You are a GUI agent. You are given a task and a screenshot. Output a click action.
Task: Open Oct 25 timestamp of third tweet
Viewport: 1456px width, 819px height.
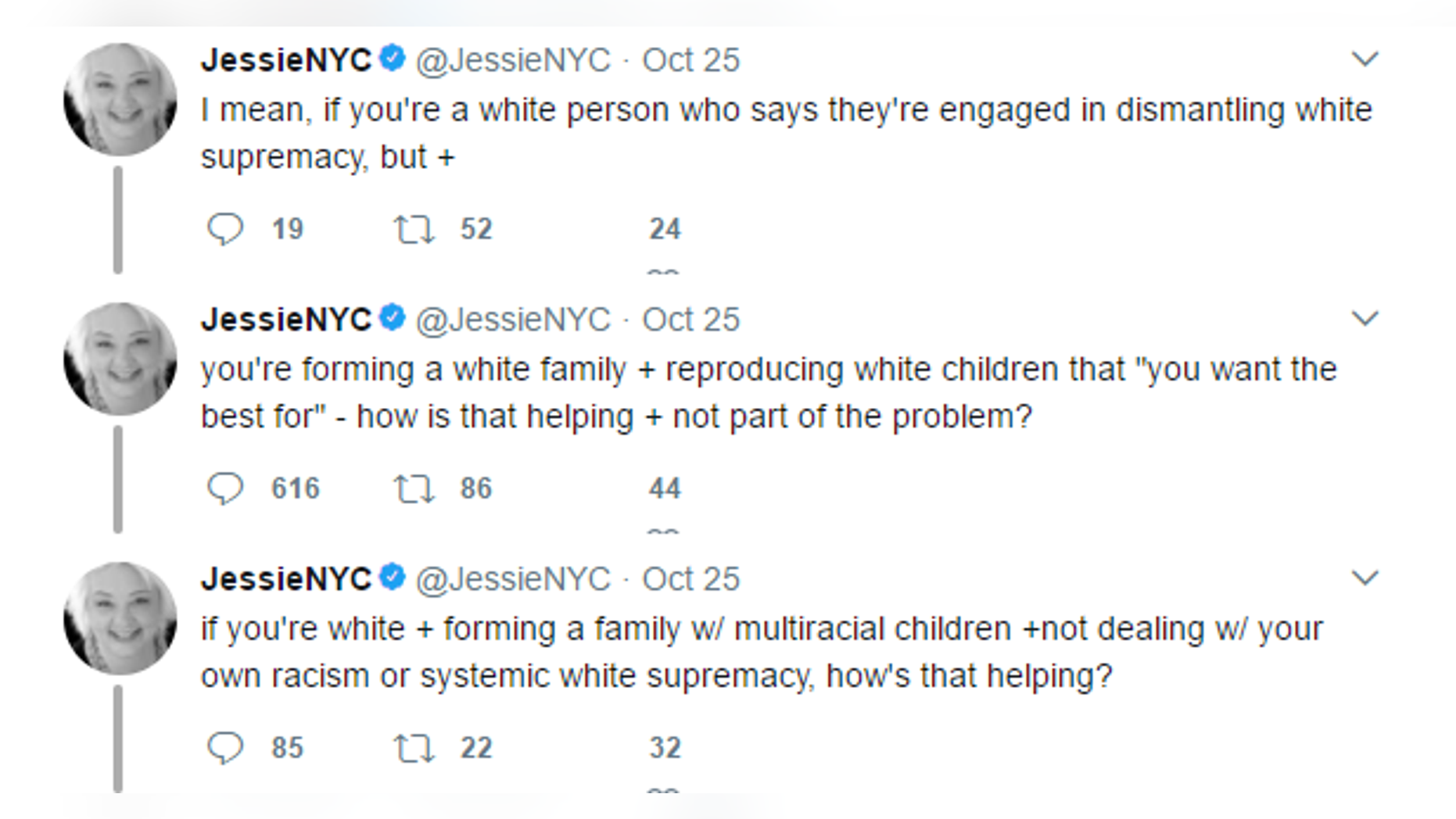(x=690, y=579)
